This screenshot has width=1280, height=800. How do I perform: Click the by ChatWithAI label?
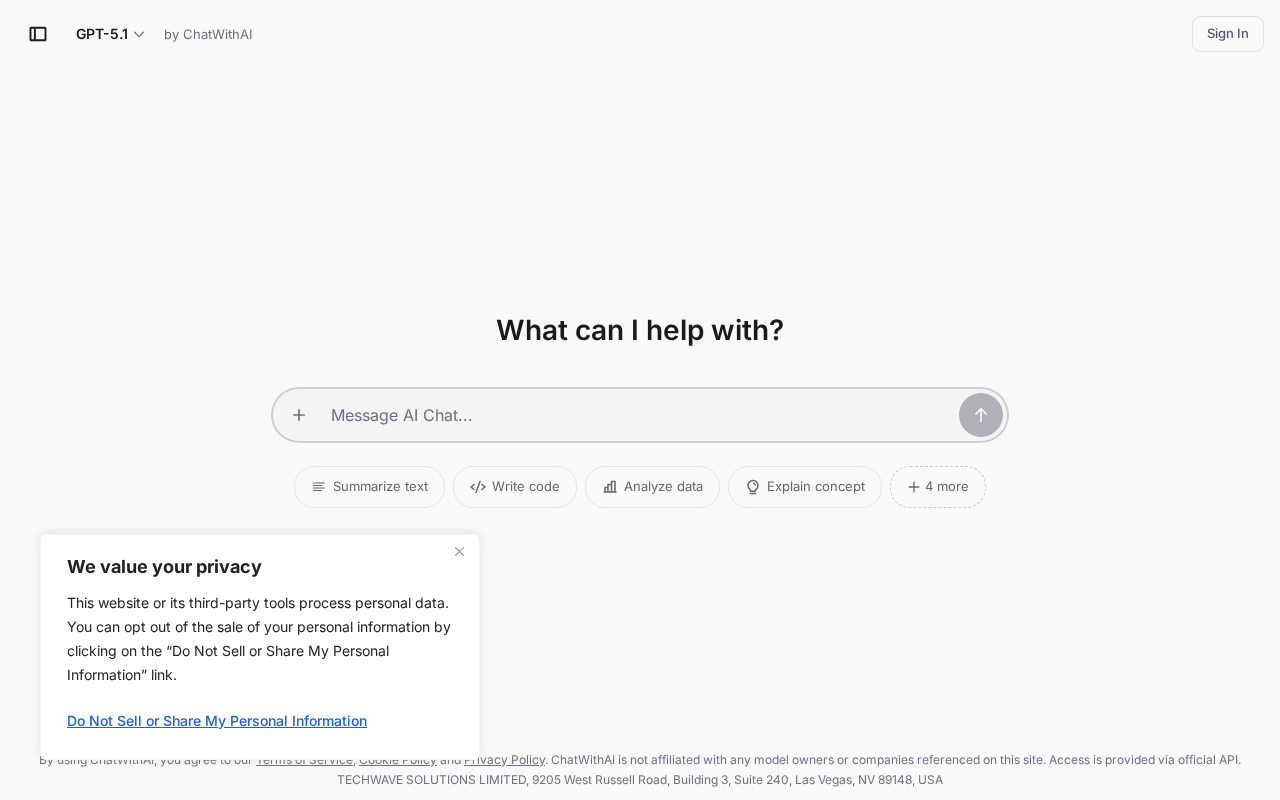pos(208,34)
